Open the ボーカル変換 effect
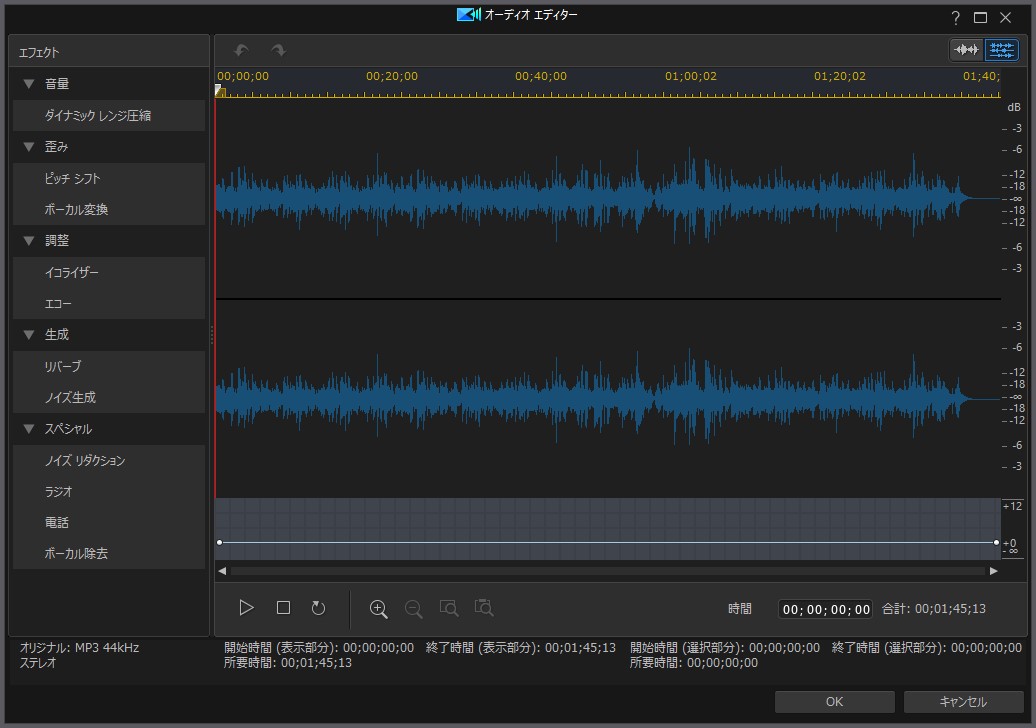The image size is (1036, 728). (109, 209)
